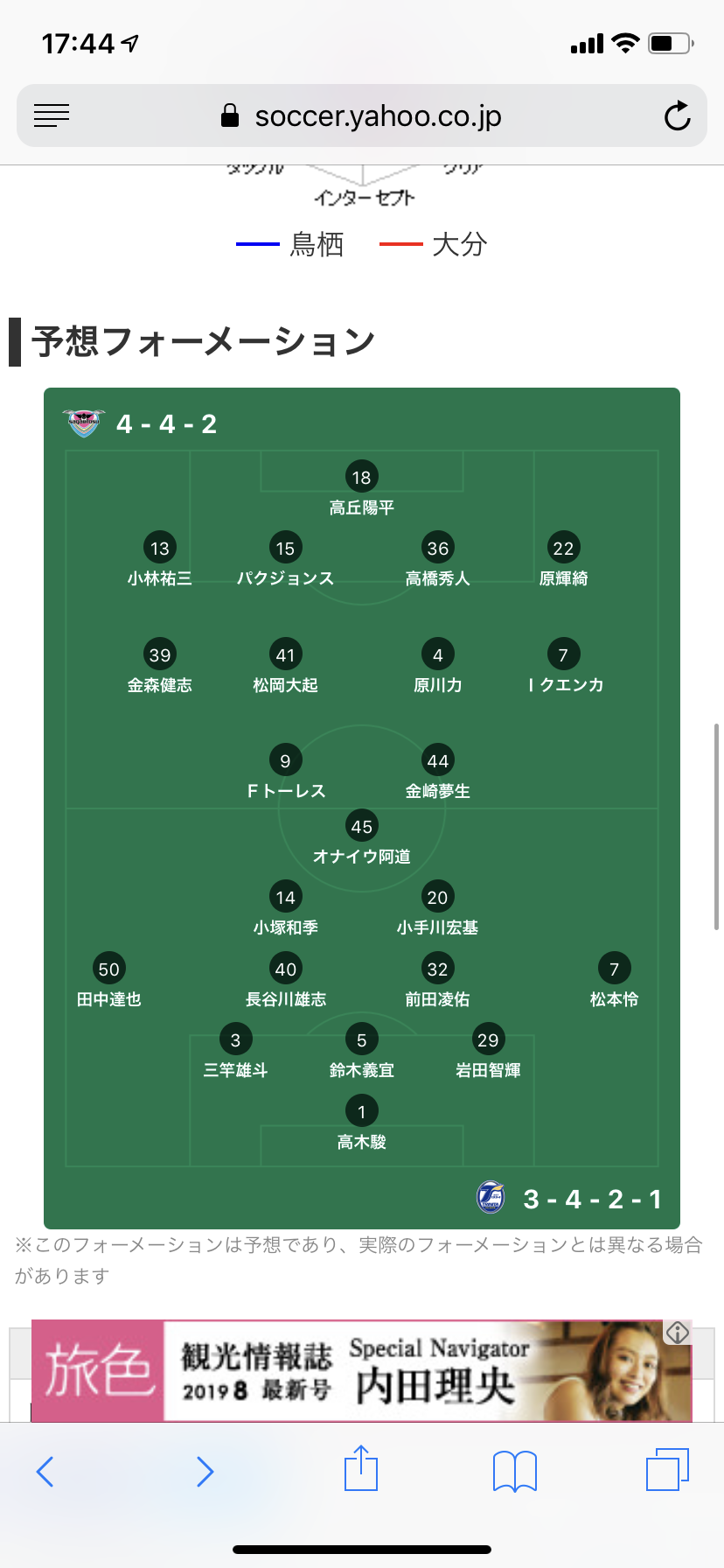Tap the red 大分 legend line
The height and width of the screenshot is (1568, 724).
(x=401, y=244)
